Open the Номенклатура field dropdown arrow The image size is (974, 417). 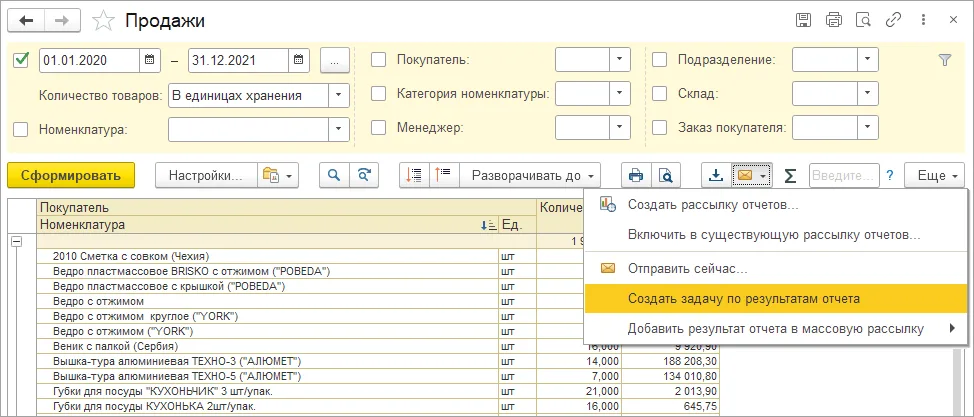[339, 129]
